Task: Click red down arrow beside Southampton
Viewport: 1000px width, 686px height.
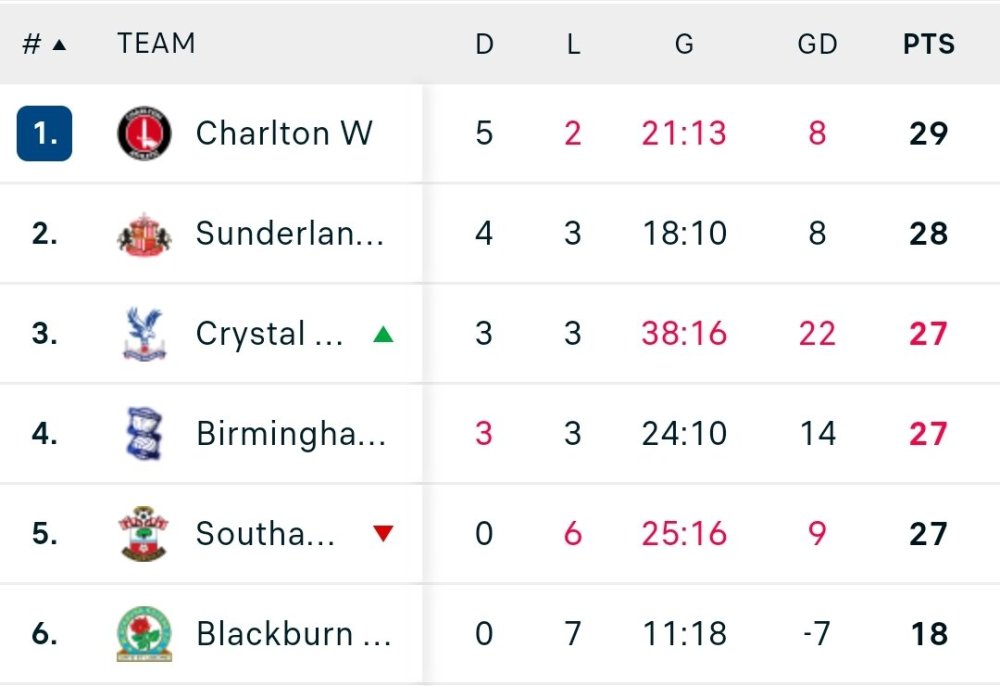Action: coord(383,534)
